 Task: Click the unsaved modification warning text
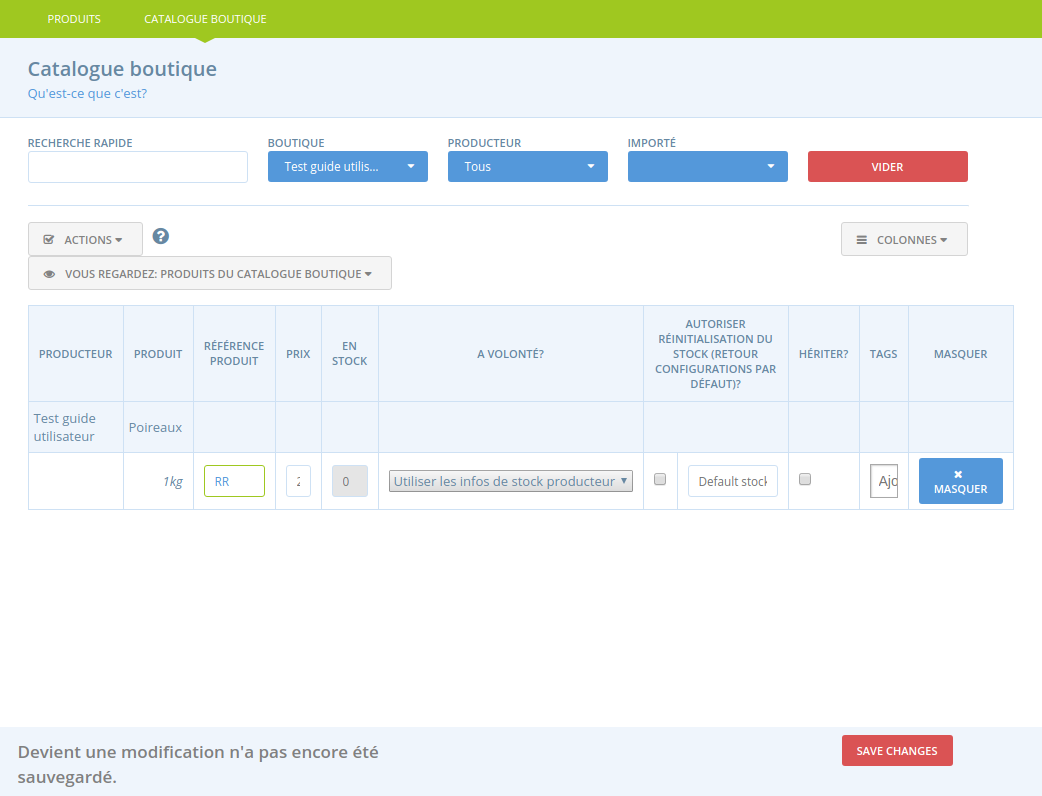click(198, 764)
